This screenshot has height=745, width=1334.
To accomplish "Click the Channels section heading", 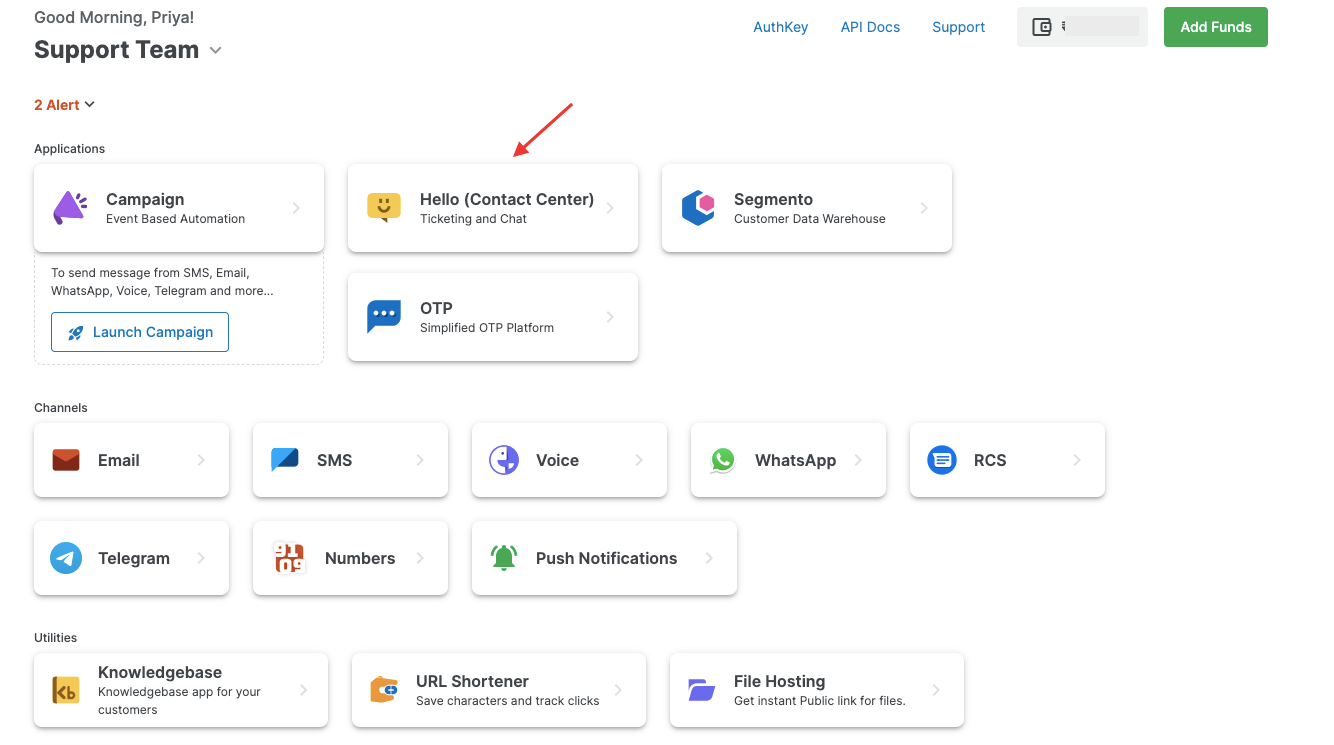I will point(60,408).
